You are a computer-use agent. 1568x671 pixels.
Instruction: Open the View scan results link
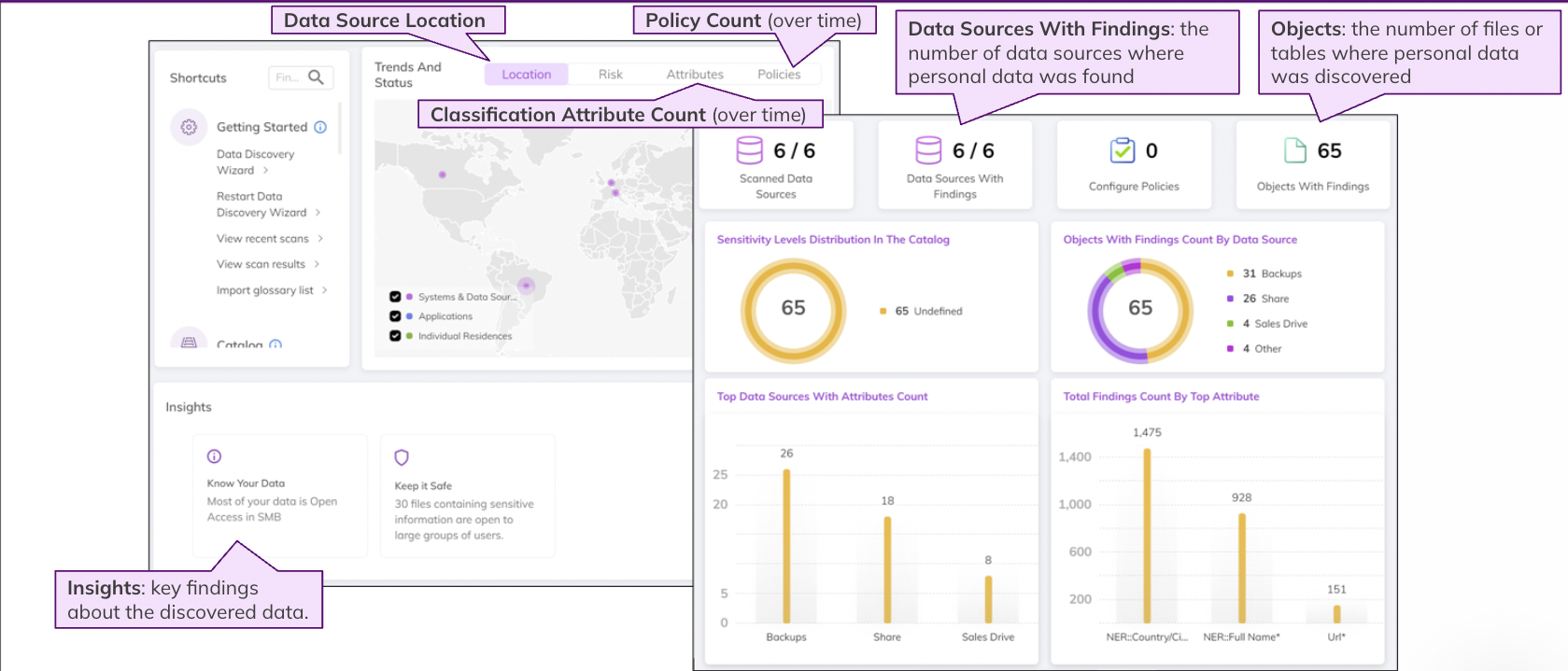tap(261, 264)
